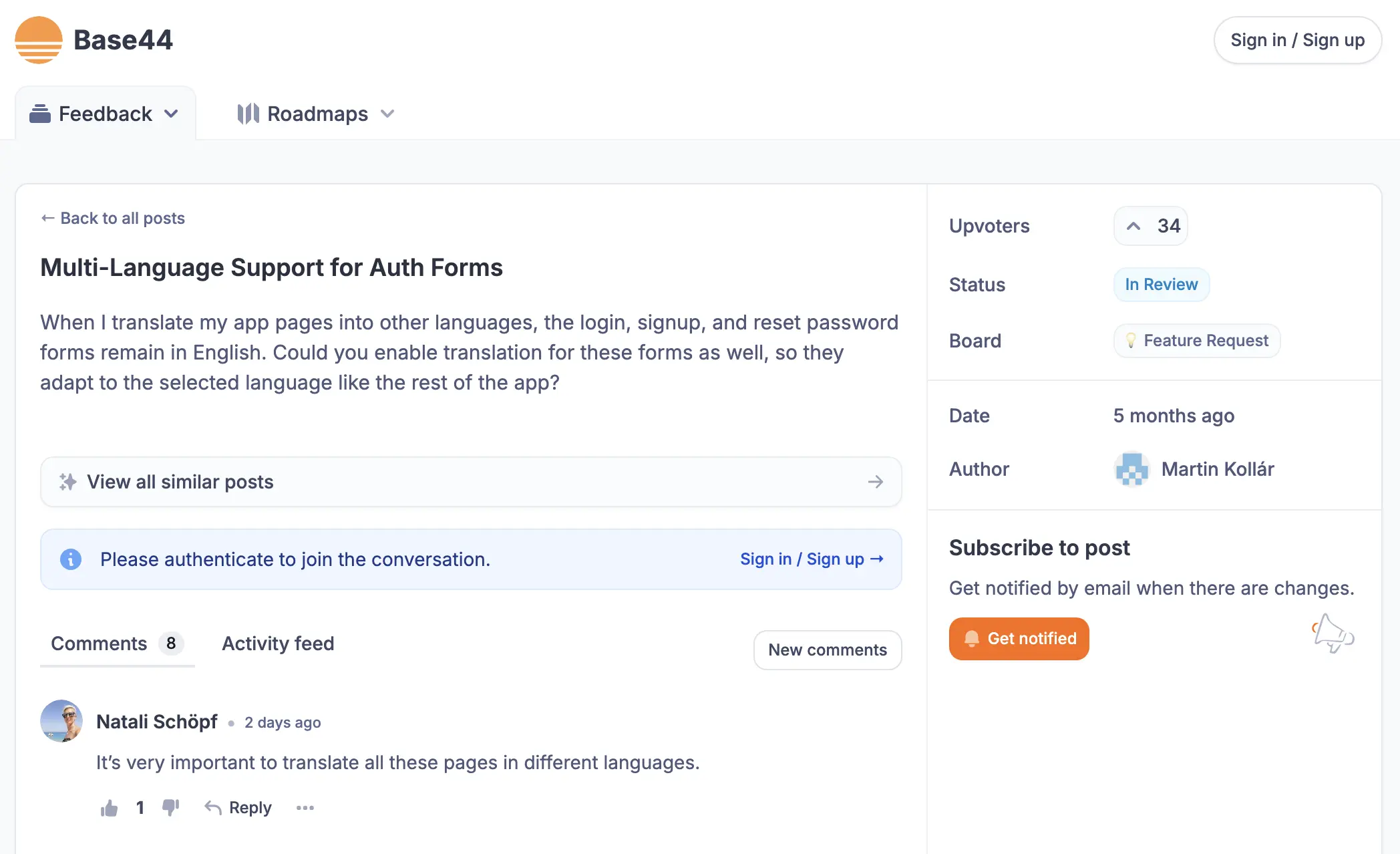Expand the Feedback dropdown menu
Image resolution: width=1400 pixels, height=854 pixels.
(x=106, y=114)
